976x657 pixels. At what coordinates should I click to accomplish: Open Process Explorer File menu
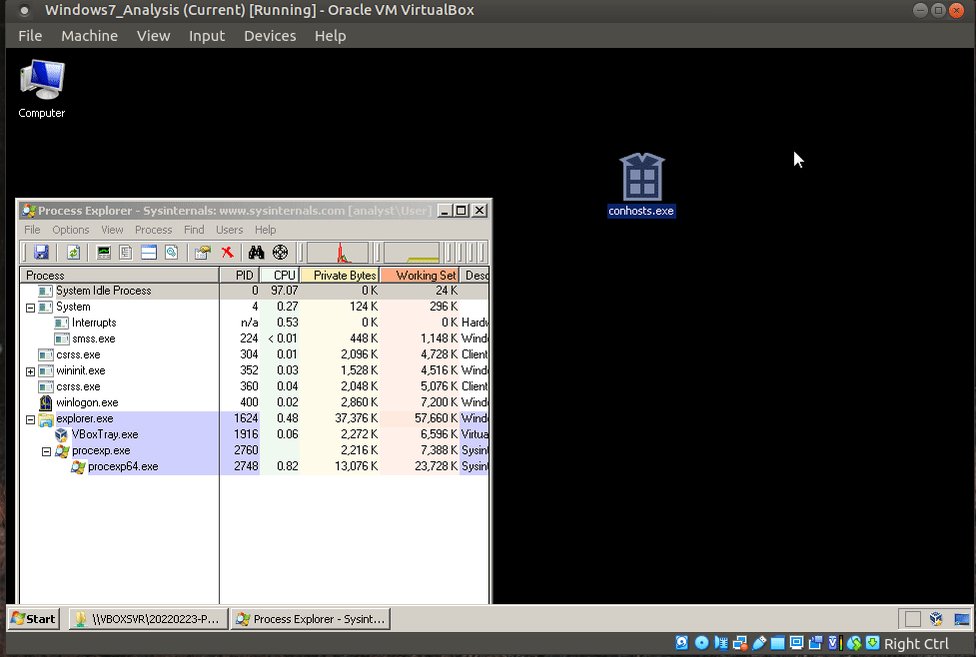tap(32, 230)
